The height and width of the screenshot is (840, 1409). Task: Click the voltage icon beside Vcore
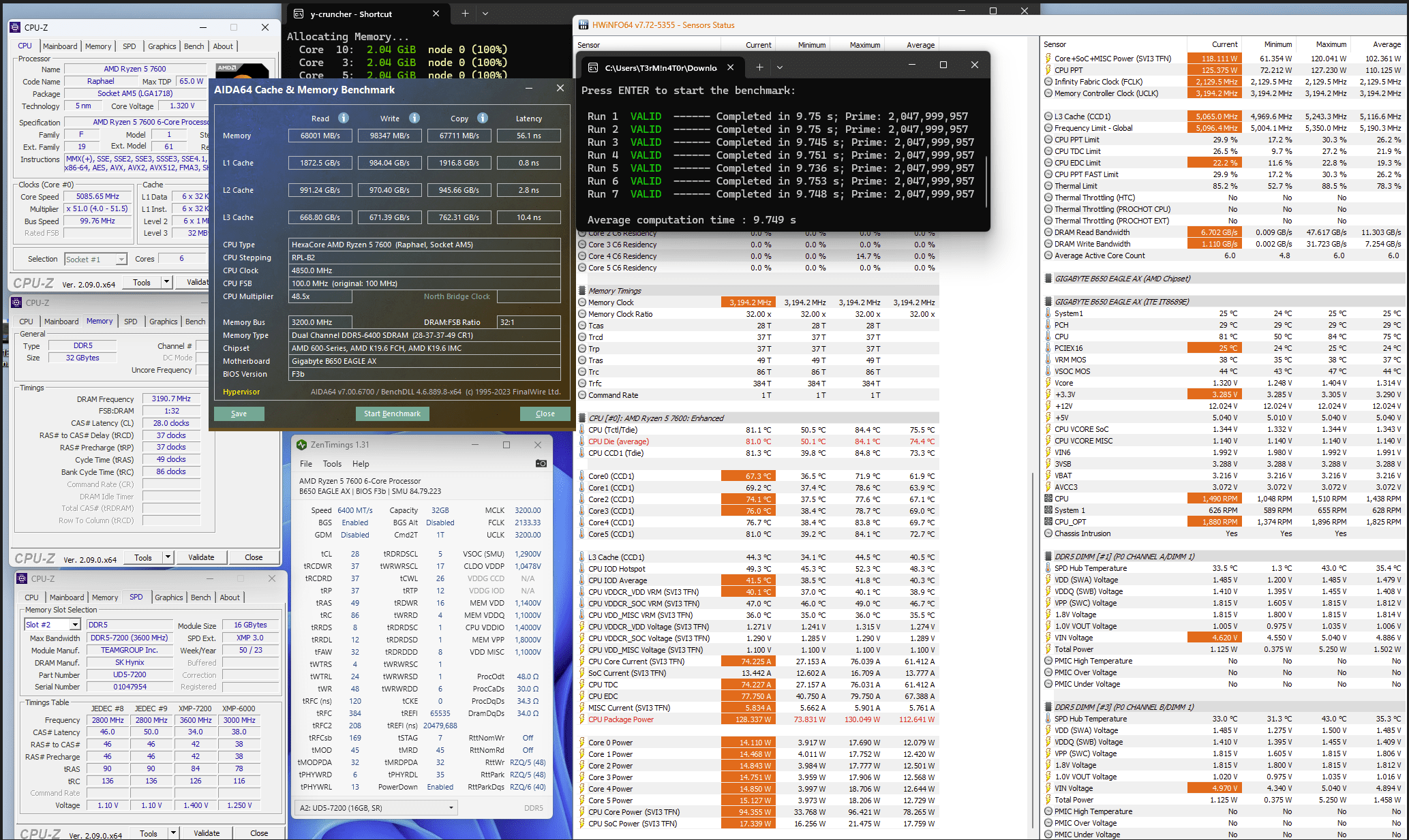[x=1048, y=383]
